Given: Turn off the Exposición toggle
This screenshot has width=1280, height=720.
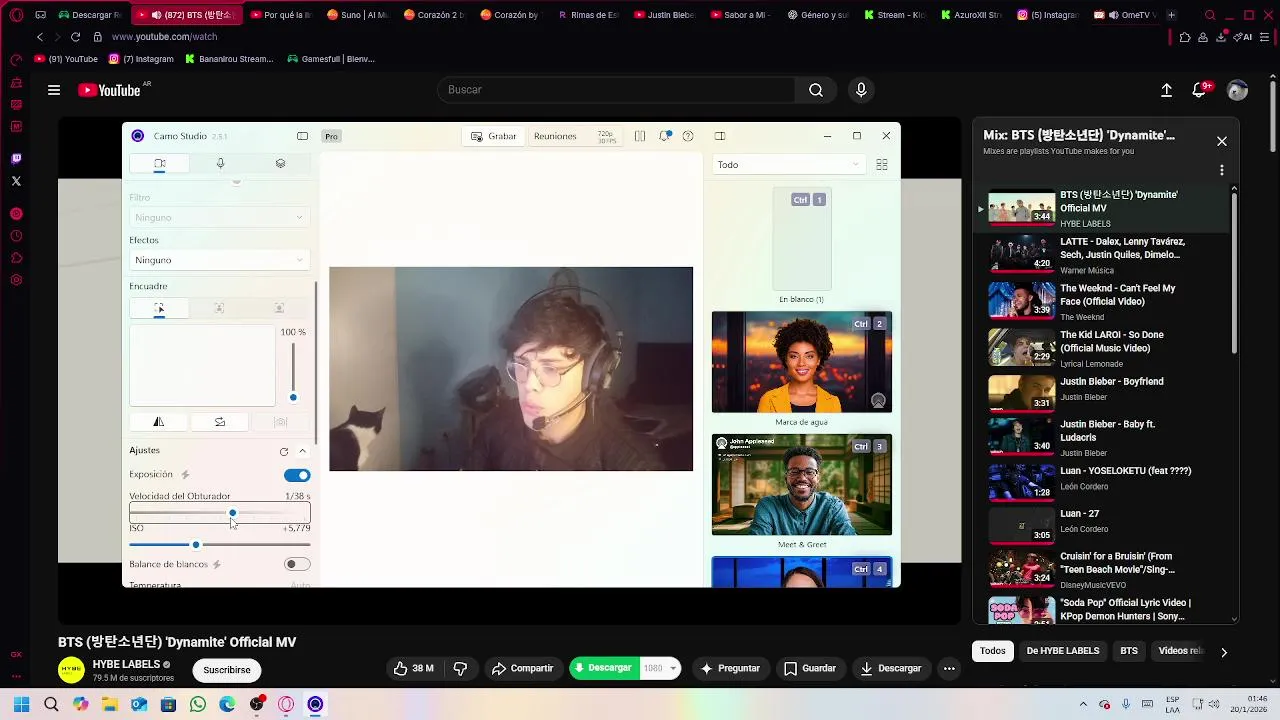Looking at the screenshot, I should coord(297,475).
